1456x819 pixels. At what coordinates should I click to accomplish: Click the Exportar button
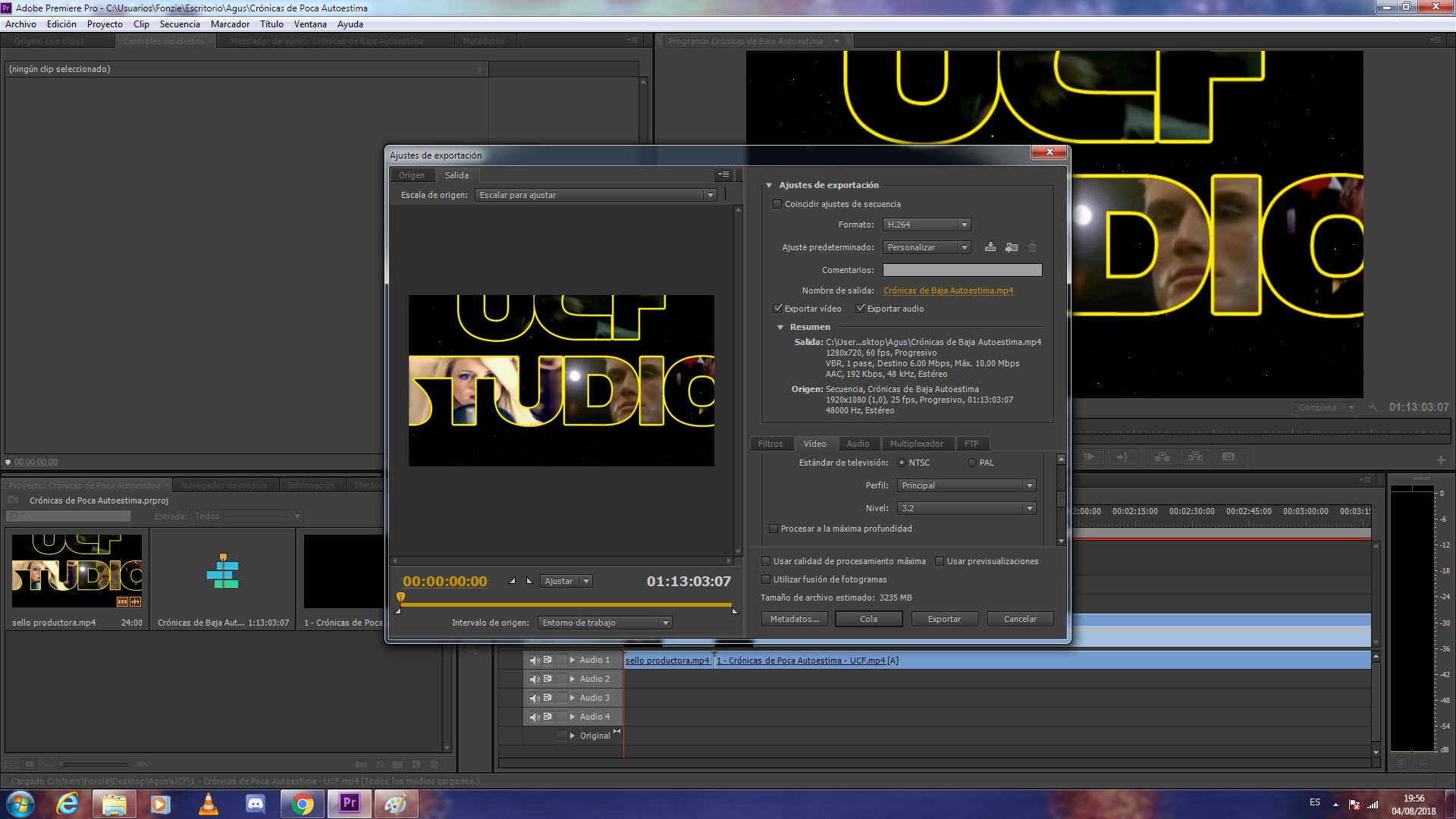(x=944, y=619)
